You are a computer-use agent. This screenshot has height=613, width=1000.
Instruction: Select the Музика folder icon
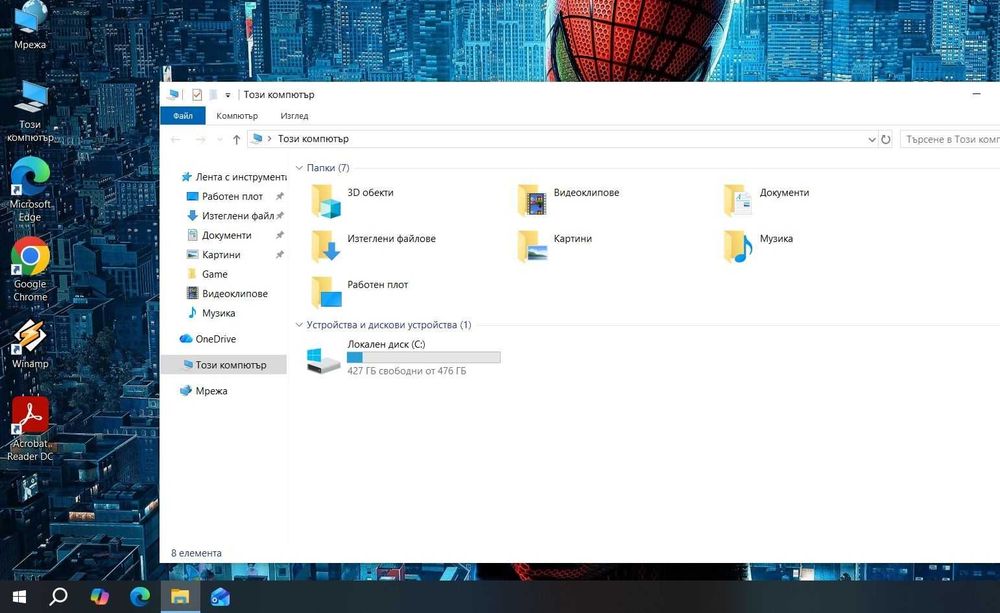[x=738, y=247]
